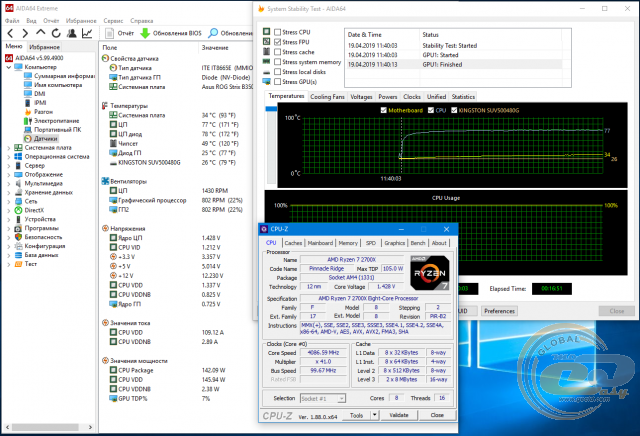This screenshot has width=640, height=436.
Task: Click the Значение column header
Action: (215, 48)
